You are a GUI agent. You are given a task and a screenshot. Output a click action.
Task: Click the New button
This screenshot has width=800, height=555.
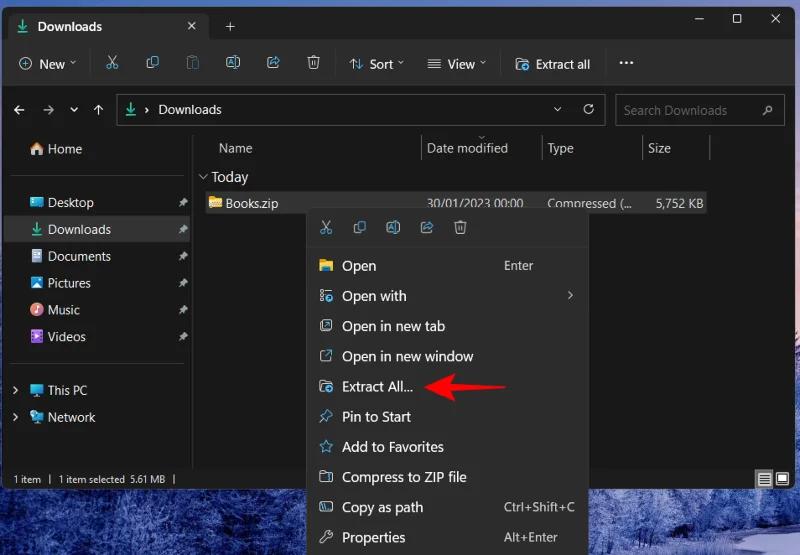(x=43, y=64)
